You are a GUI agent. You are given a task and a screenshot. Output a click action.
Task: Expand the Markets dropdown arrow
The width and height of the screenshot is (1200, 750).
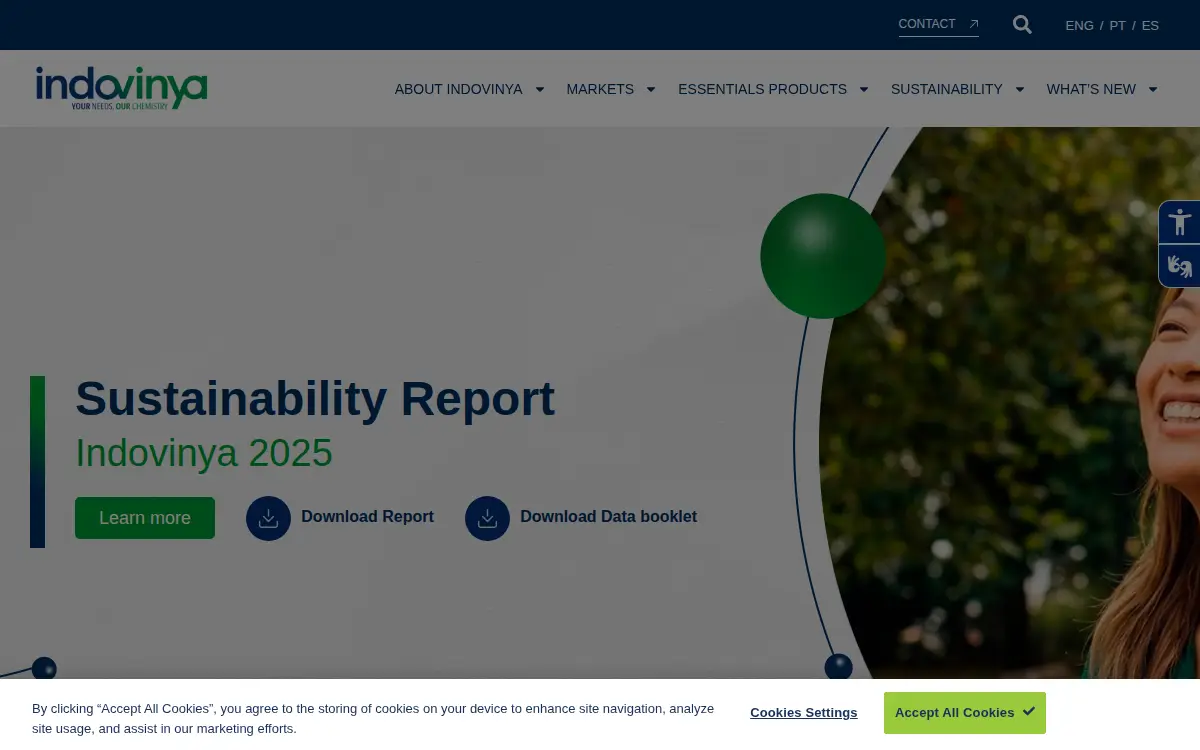click(x=650, y=89)
